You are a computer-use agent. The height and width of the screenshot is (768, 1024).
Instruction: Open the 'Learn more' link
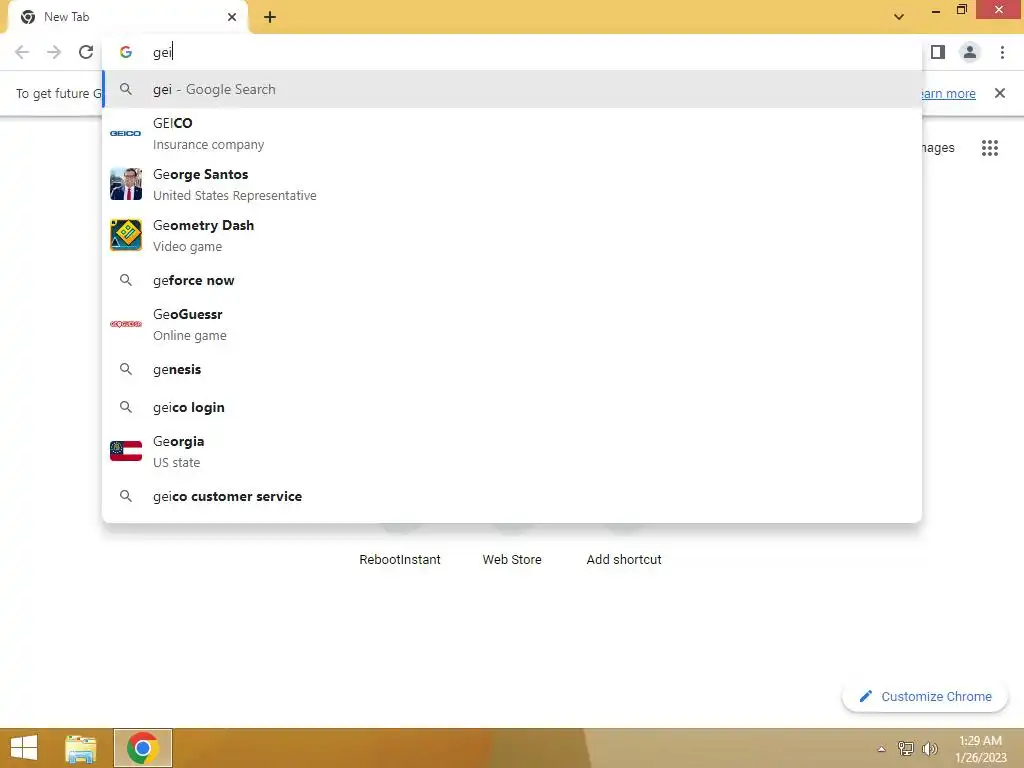point(948,93)
